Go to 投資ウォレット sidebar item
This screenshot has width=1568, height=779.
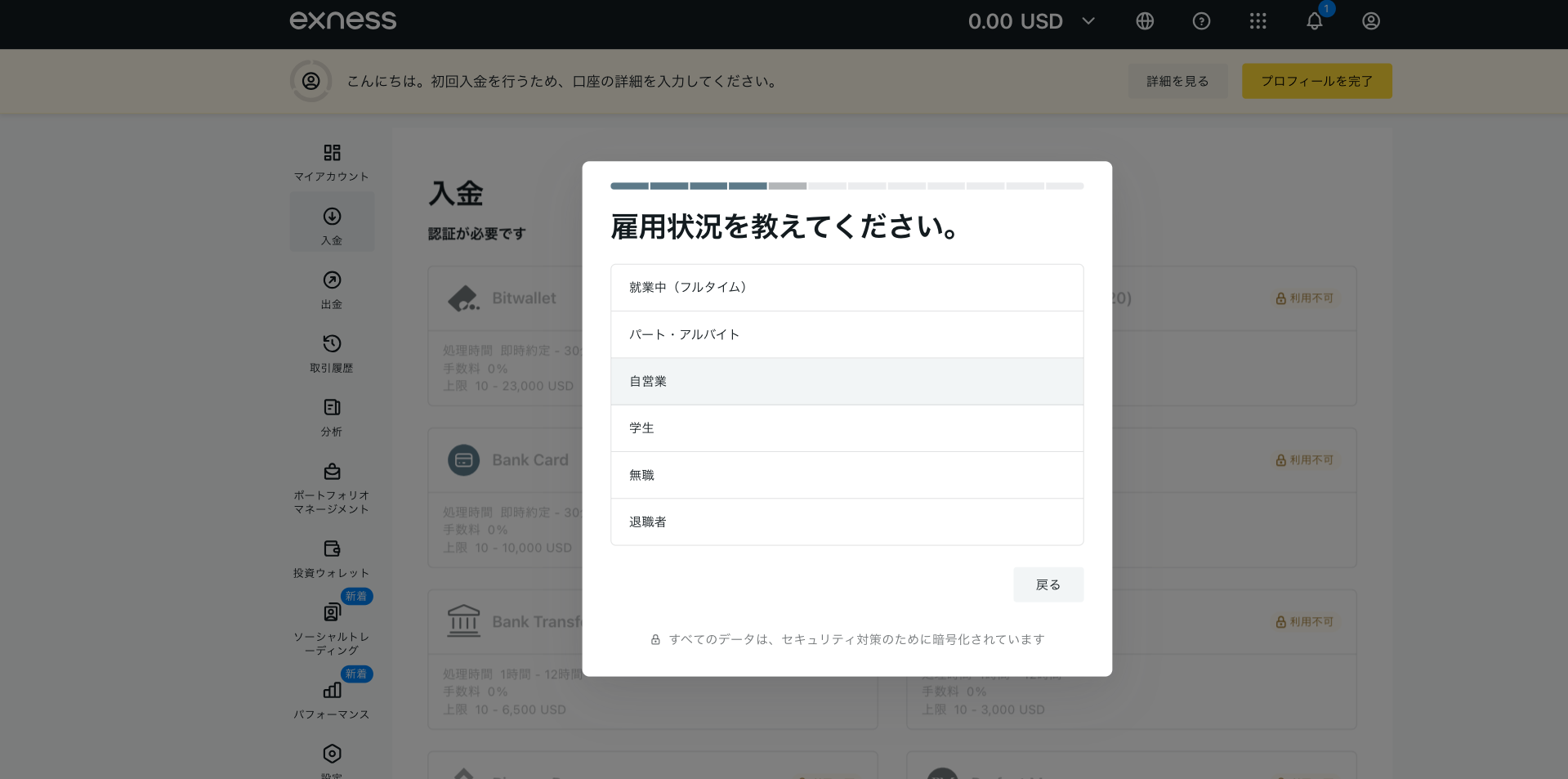(332, 558)
